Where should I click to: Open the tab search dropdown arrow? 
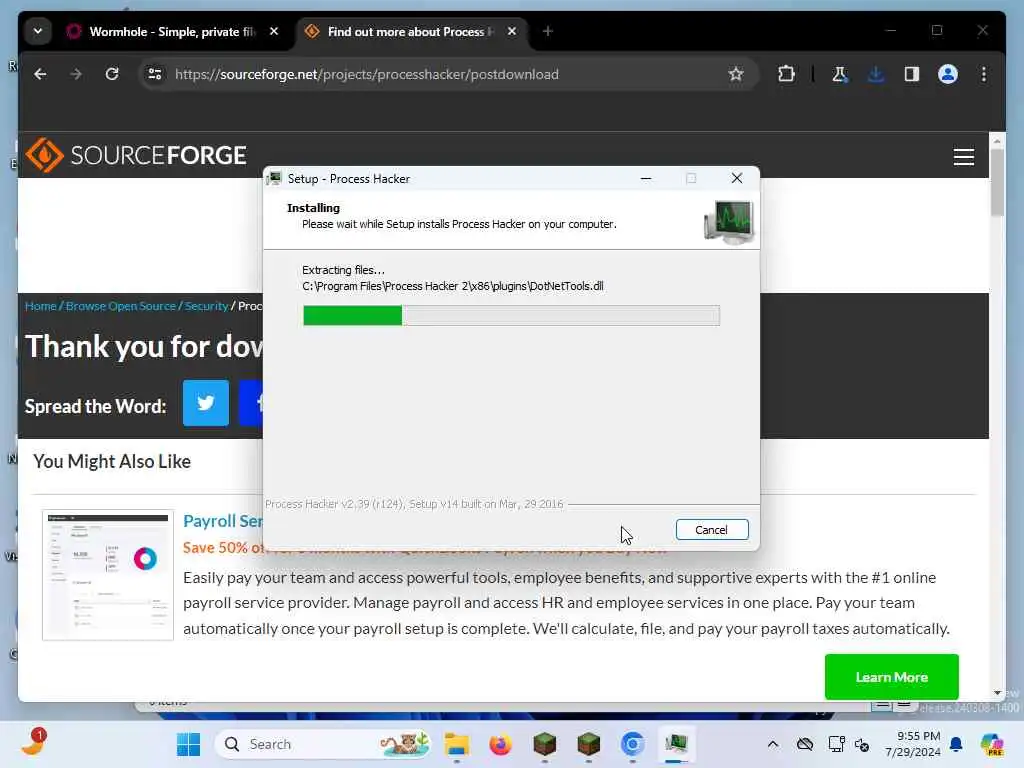38,31
